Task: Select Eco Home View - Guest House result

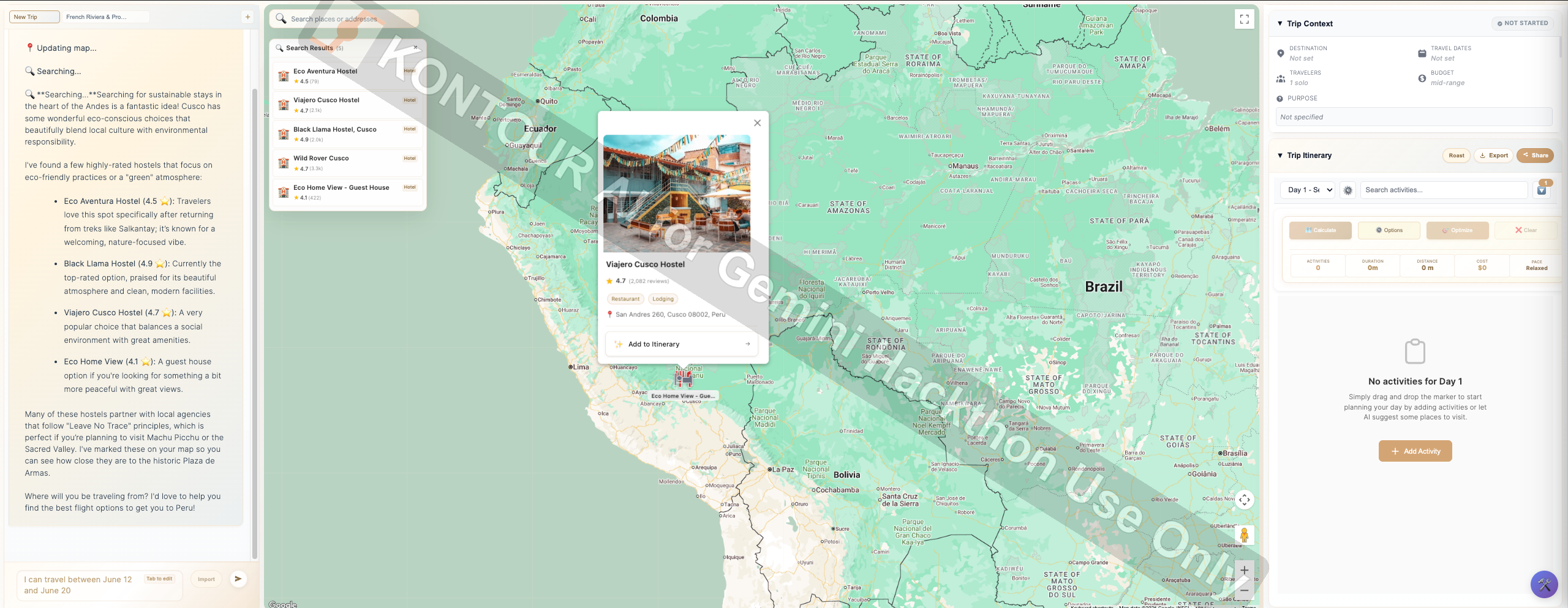Action: click(x=348, y=192)
